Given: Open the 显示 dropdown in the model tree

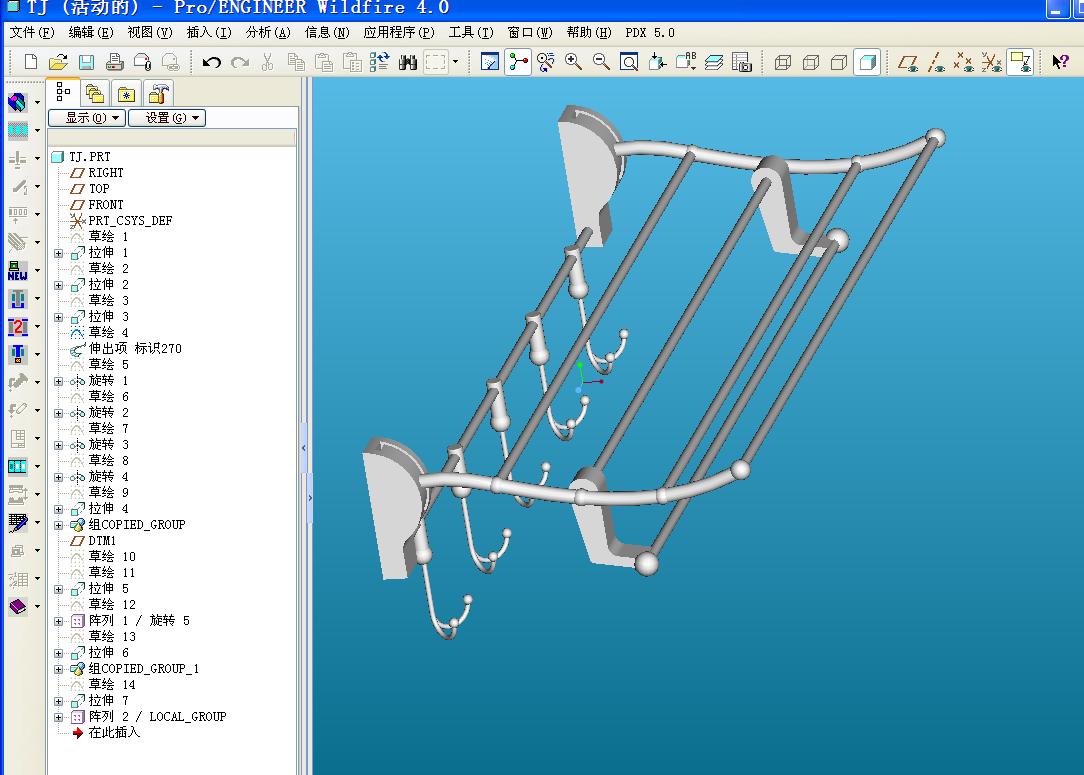Looking at the screenshot, I should 87,118.
